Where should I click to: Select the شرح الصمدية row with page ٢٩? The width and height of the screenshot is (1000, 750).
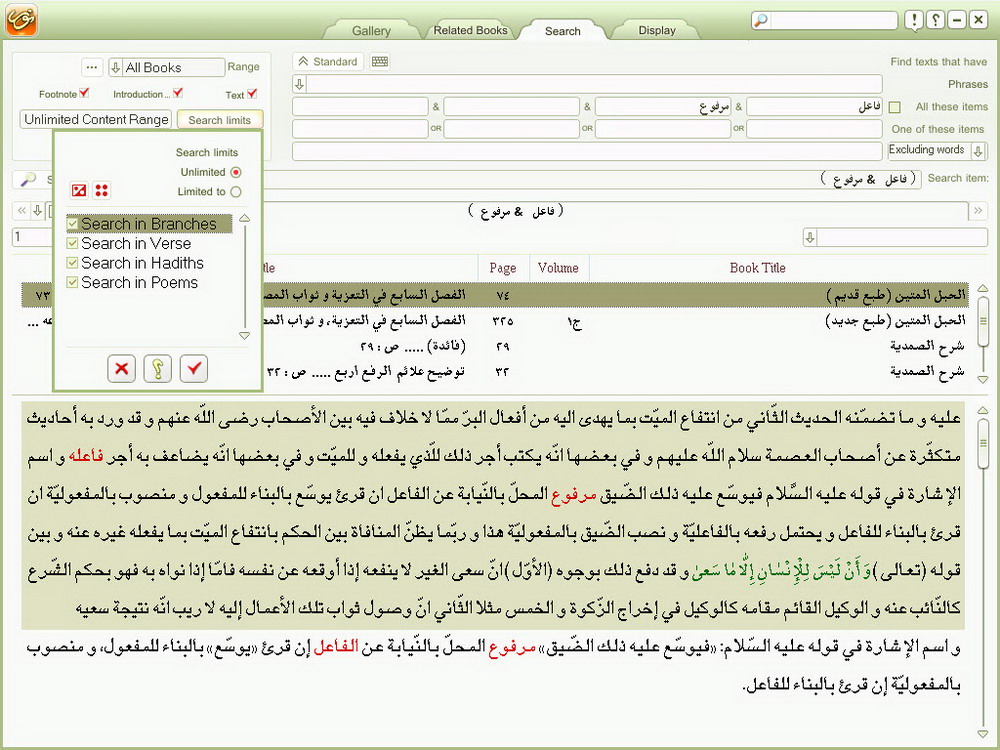[495, 346]
